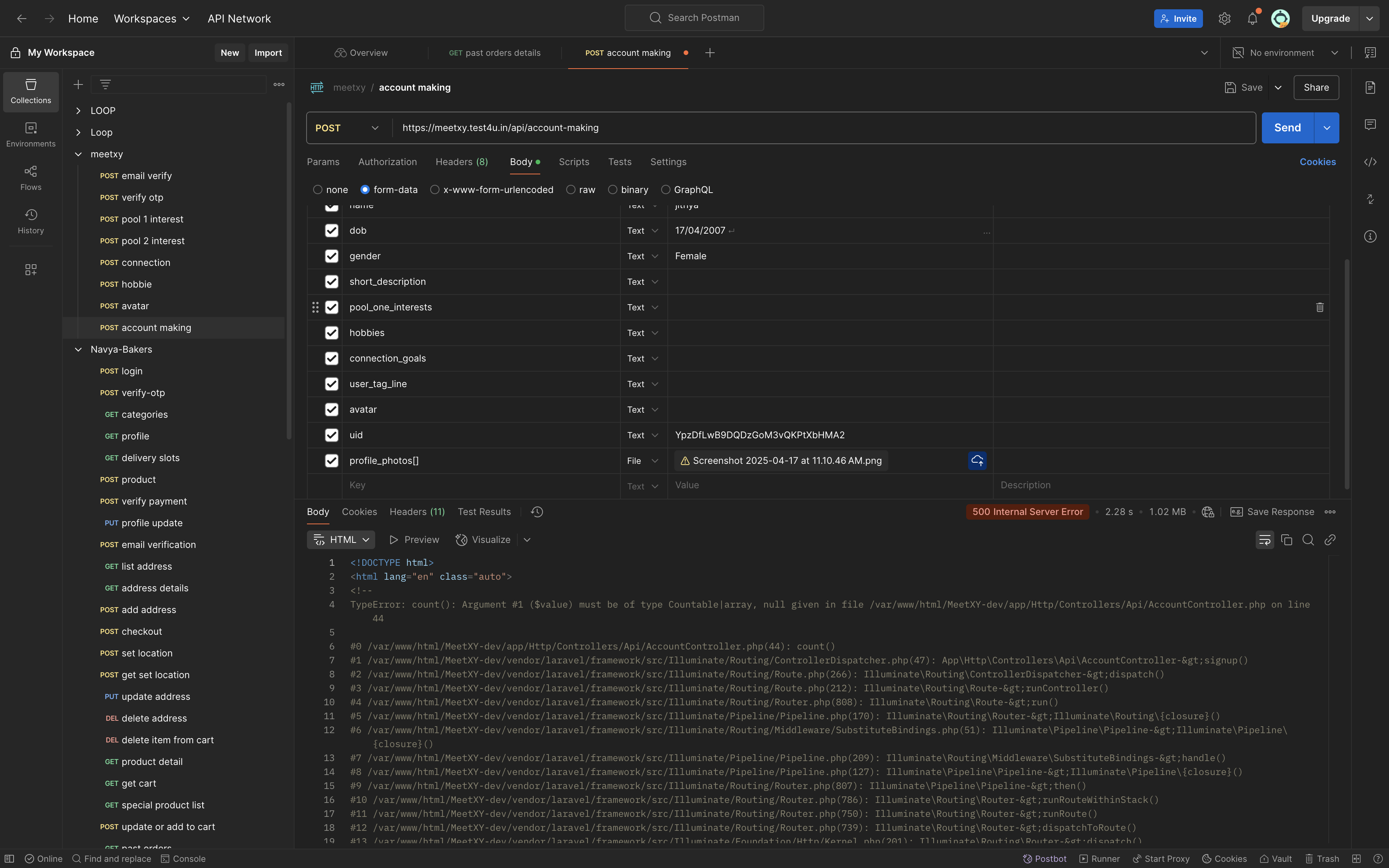The image size is (1389, 868).
Task: Click the Send button
Action: (x=1287, y=127)
